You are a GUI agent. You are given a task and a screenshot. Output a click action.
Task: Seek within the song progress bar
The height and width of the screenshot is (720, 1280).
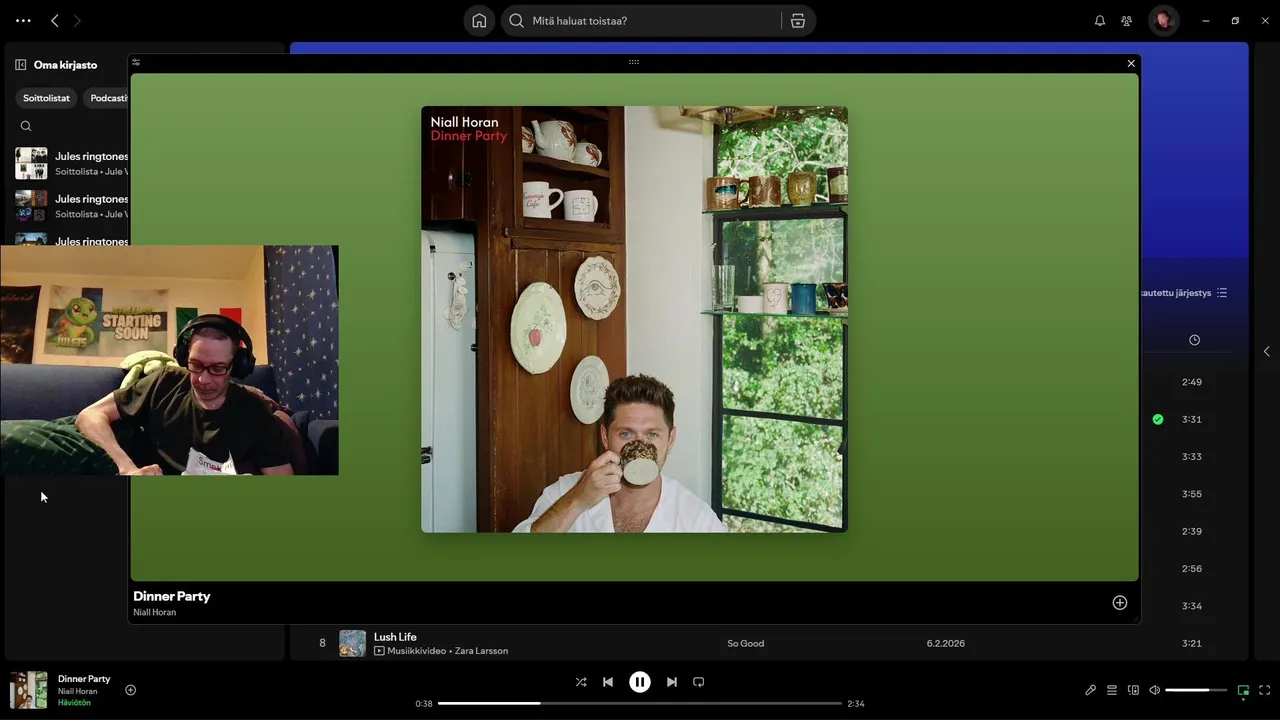(x=640, y=703)
